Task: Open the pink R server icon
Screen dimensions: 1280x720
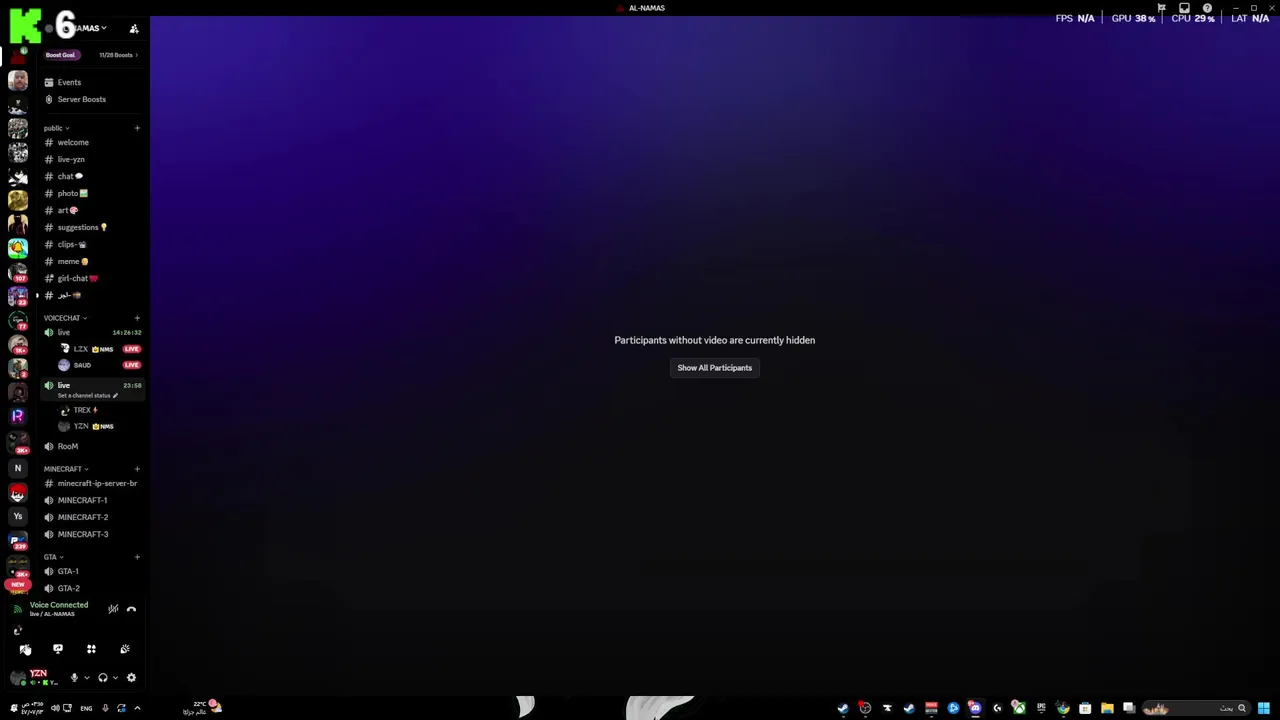Action: pyautogui.click(x=18, y=415)
